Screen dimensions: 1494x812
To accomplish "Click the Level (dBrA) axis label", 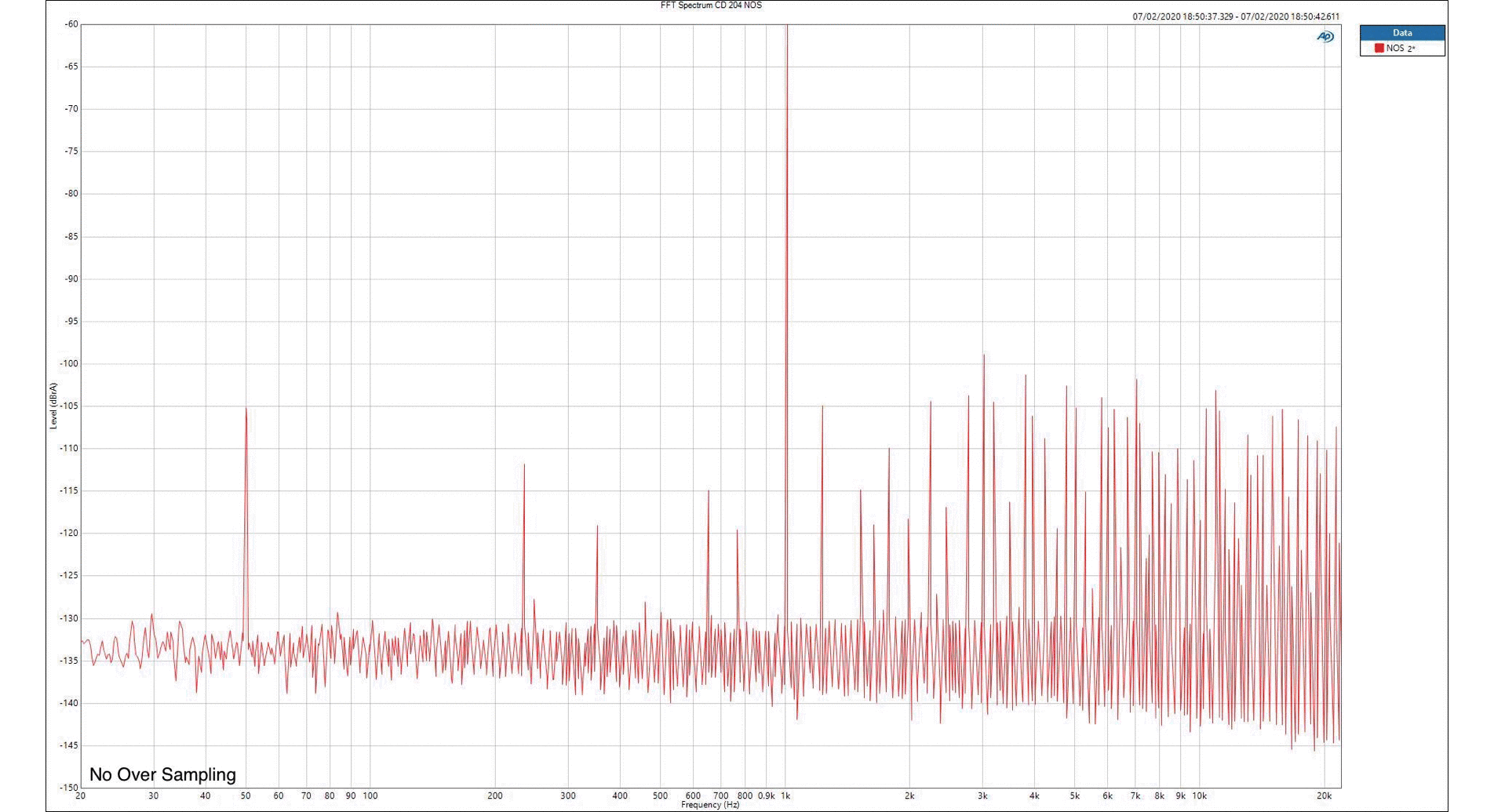I will [53, 406].
